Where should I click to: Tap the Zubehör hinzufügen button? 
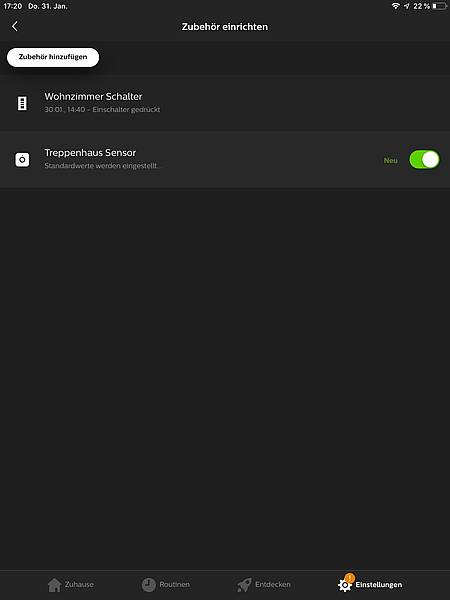point(53,57)
